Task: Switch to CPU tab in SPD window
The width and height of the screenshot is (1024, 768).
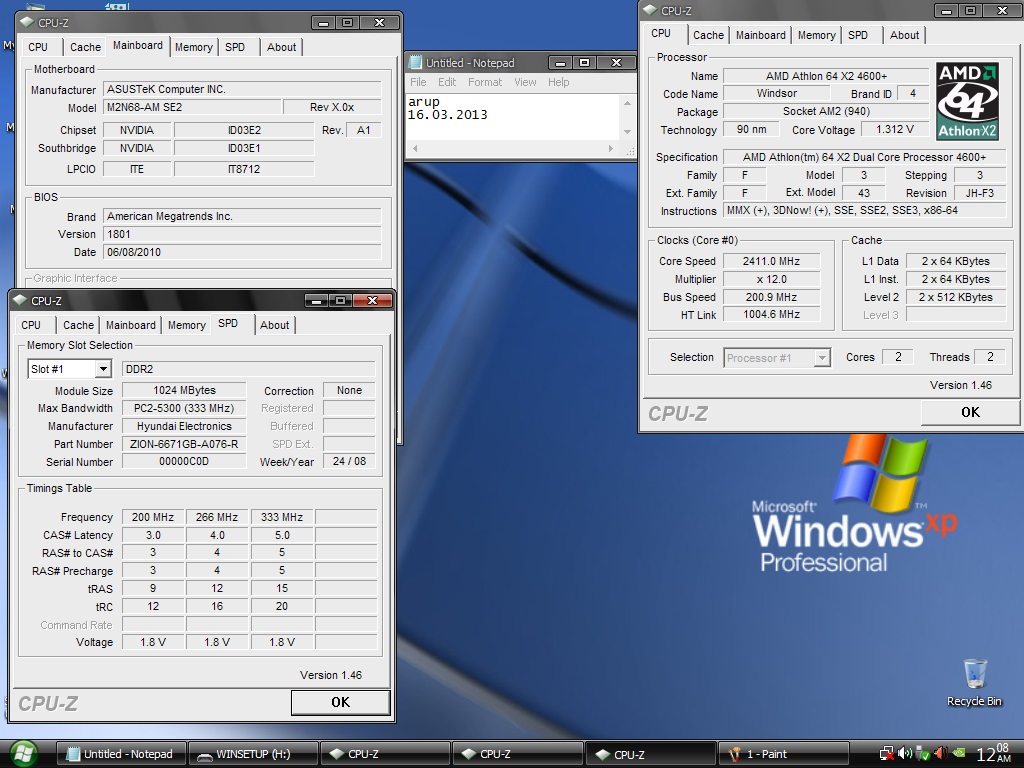Action: 31,325
